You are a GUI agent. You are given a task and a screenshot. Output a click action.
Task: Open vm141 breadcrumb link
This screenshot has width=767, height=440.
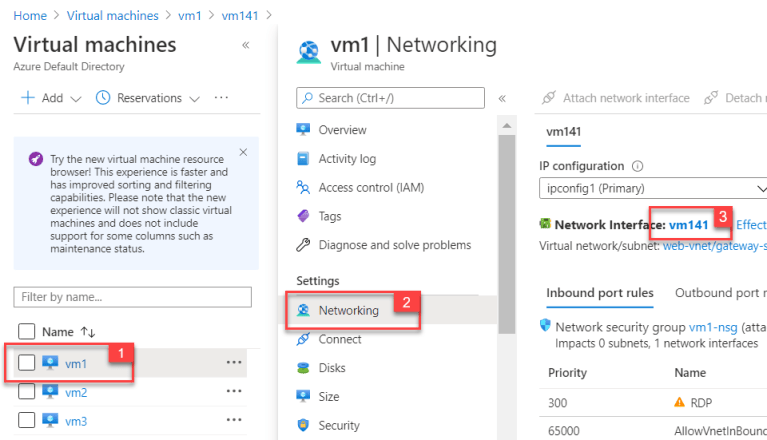[240, 16]
